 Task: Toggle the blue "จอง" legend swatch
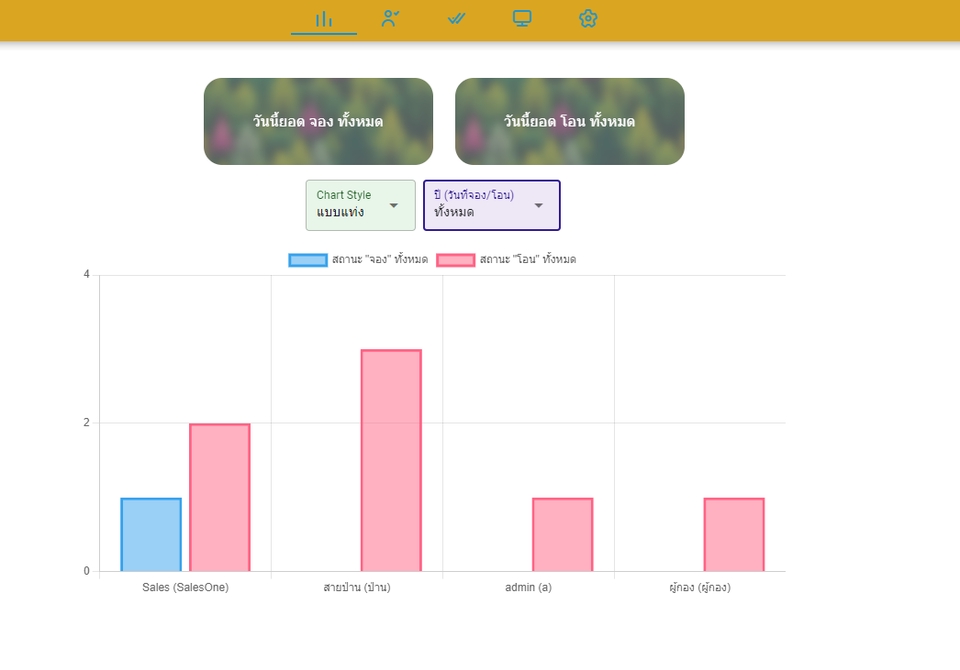[x=308, y=260]
